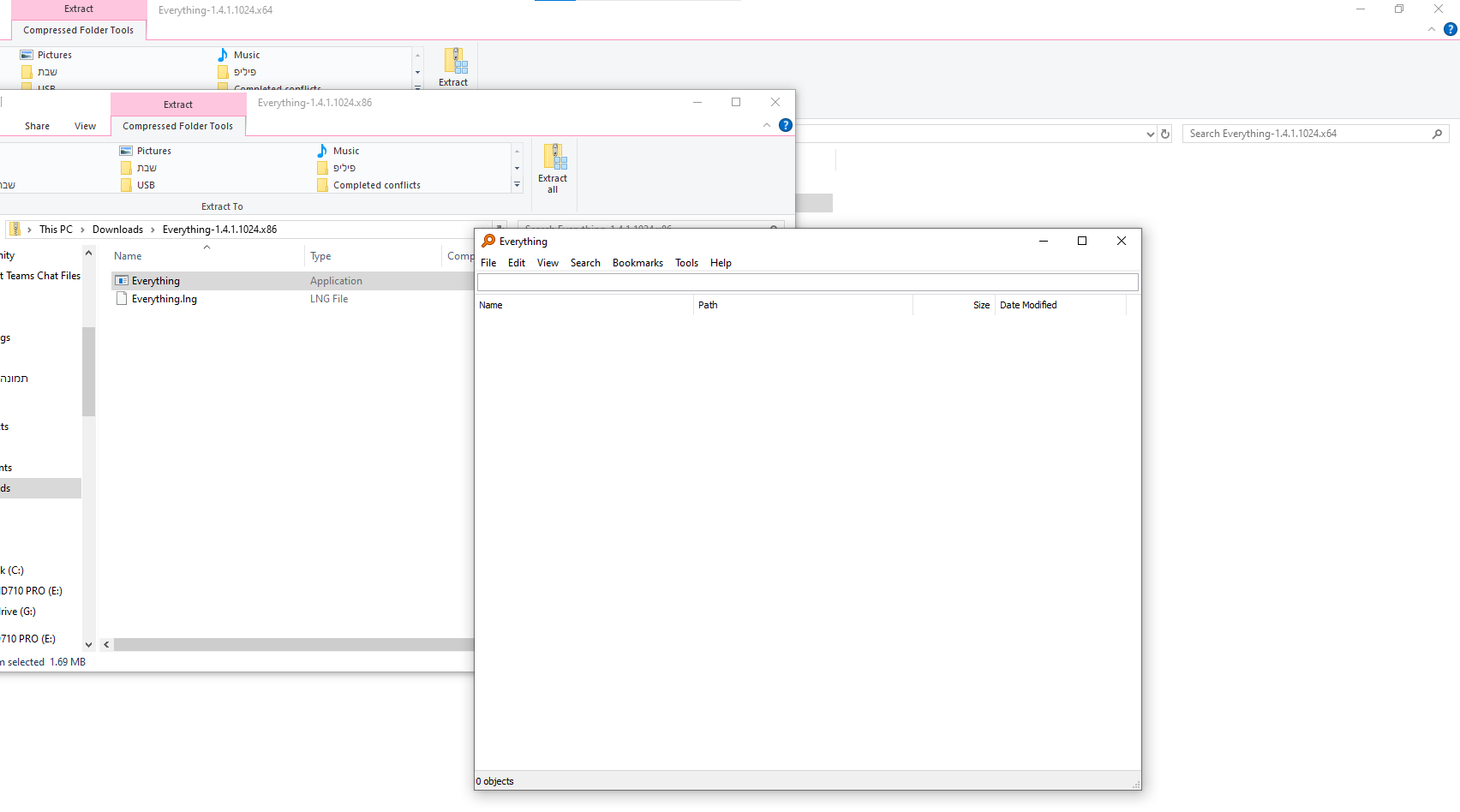Open the View menu in Everything
The width and height of the screenshot is (1460, 812).
pyautogui.click(x=547, y=263)
